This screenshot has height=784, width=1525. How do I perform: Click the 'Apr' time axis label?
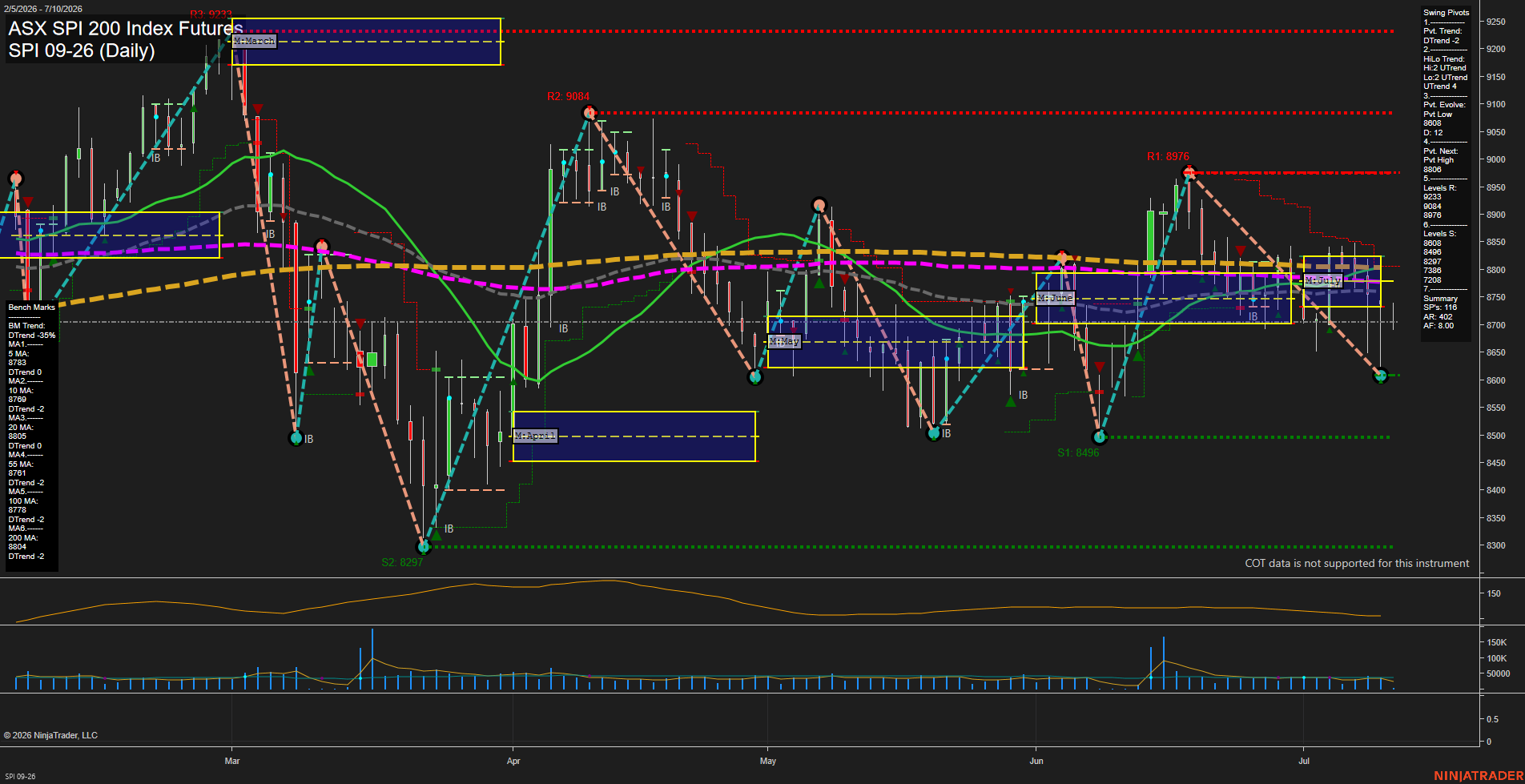click(513, 761)
